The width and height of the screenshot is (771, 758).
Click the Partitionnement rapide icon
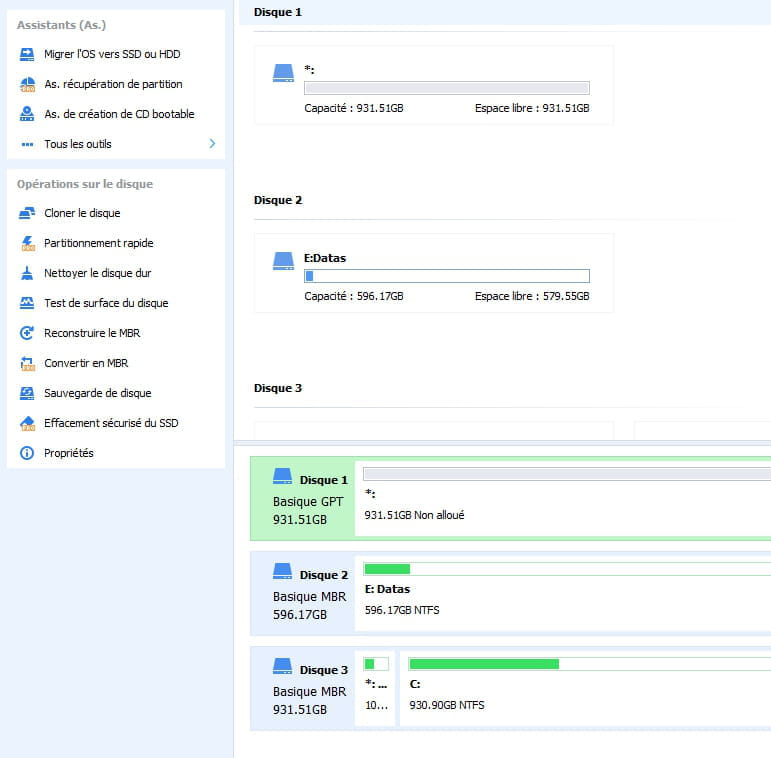[x=27, y=243]
